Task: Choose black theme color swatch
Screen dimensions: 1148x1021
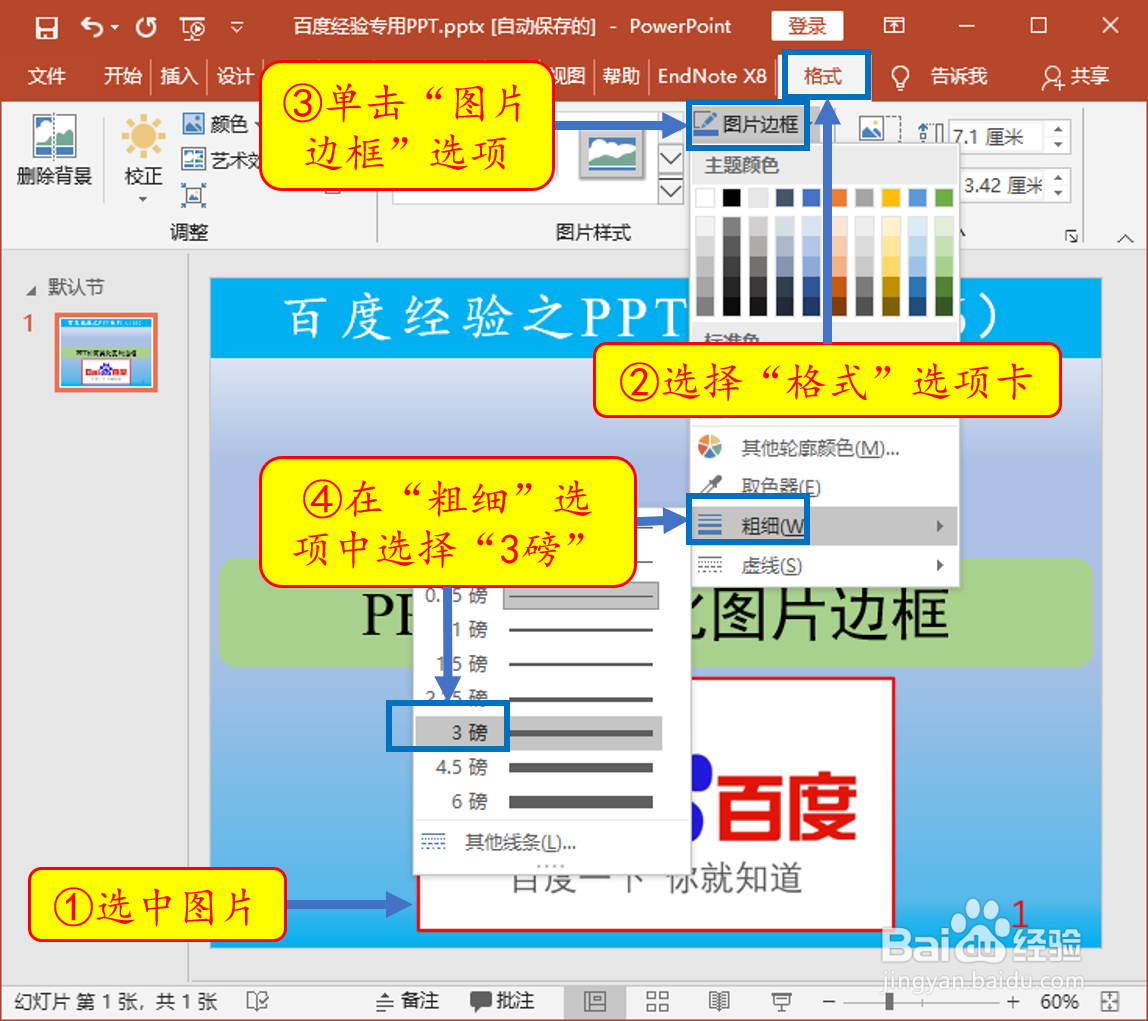Action: [x=731, y=197]
